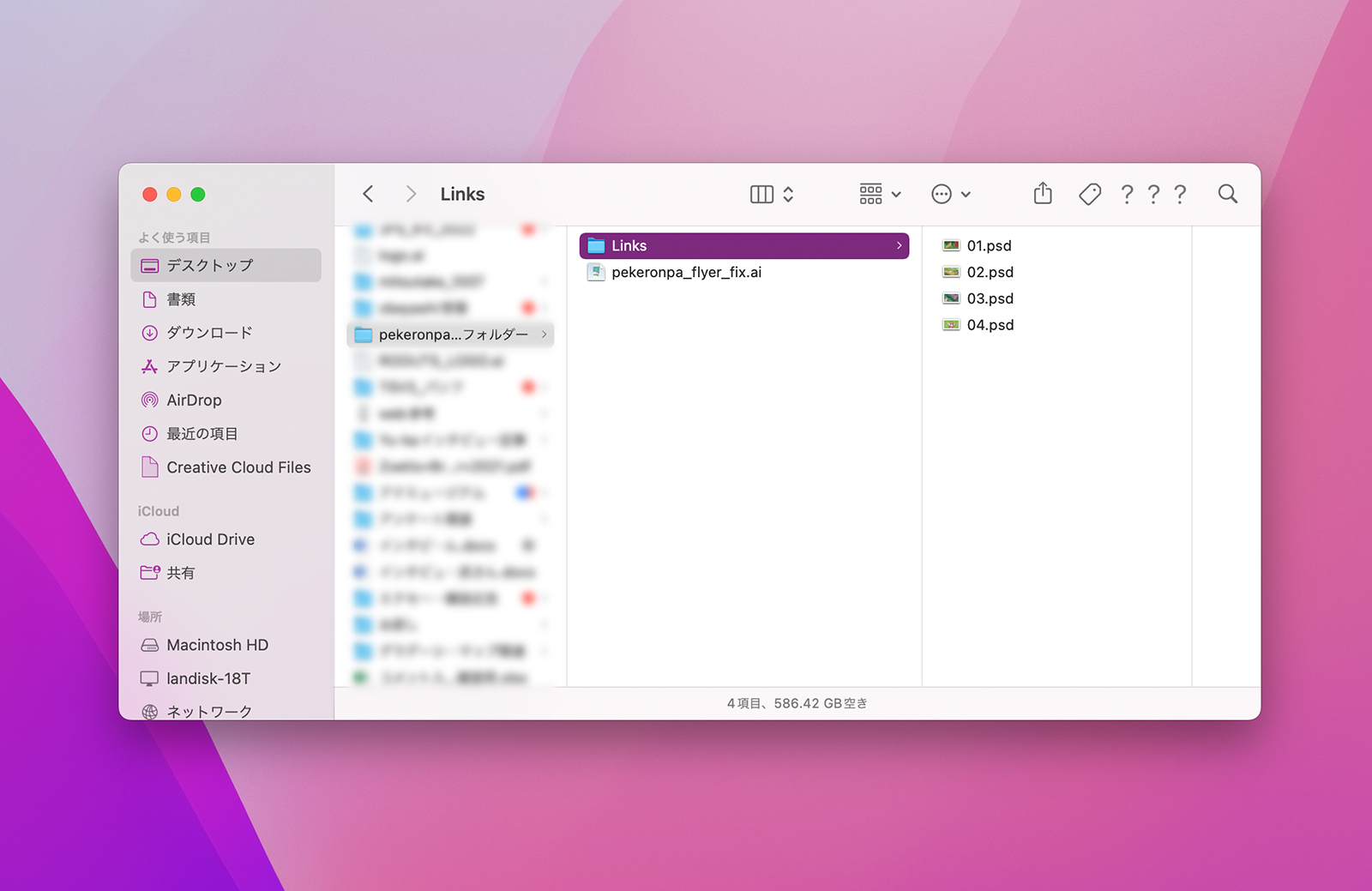The height and width of the screenshot is (891, 1372).
Task: Expand the group-by grid dropdown
Action: click(880, 195)
